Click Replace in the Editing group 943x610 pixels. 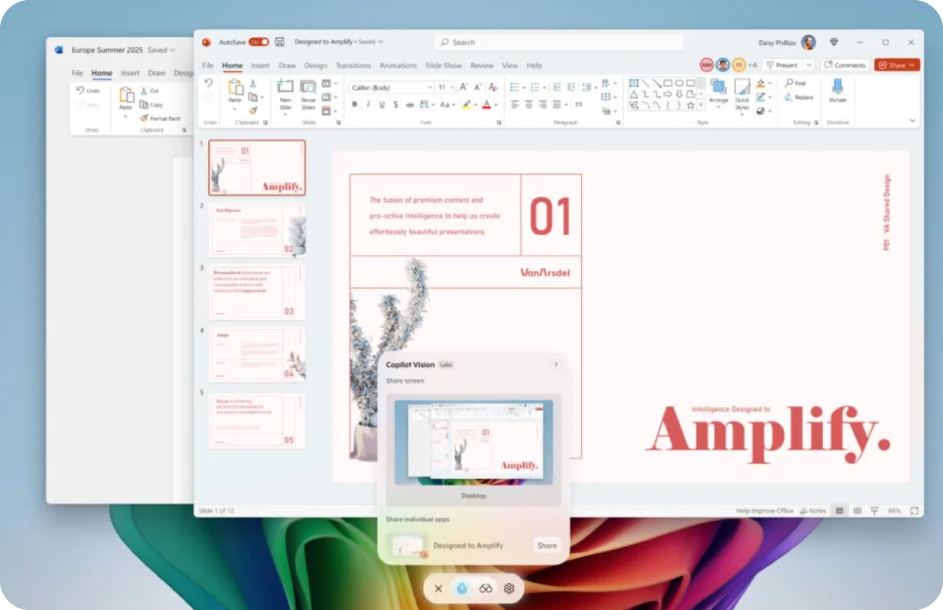click(799, 97)
